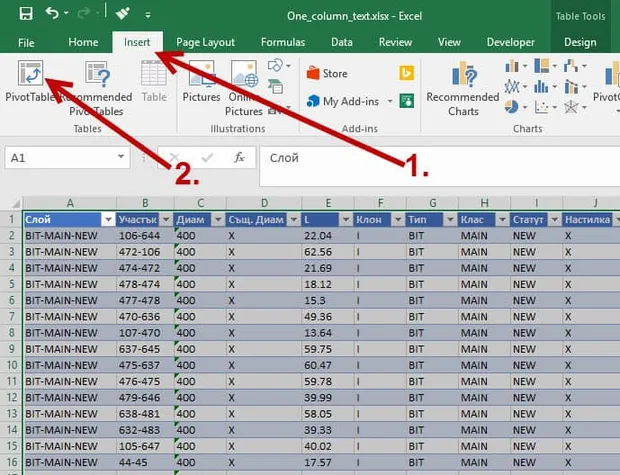The image size is (620, 475).
Task: Insert a surface or radar chart
Action: pos(575,107)
